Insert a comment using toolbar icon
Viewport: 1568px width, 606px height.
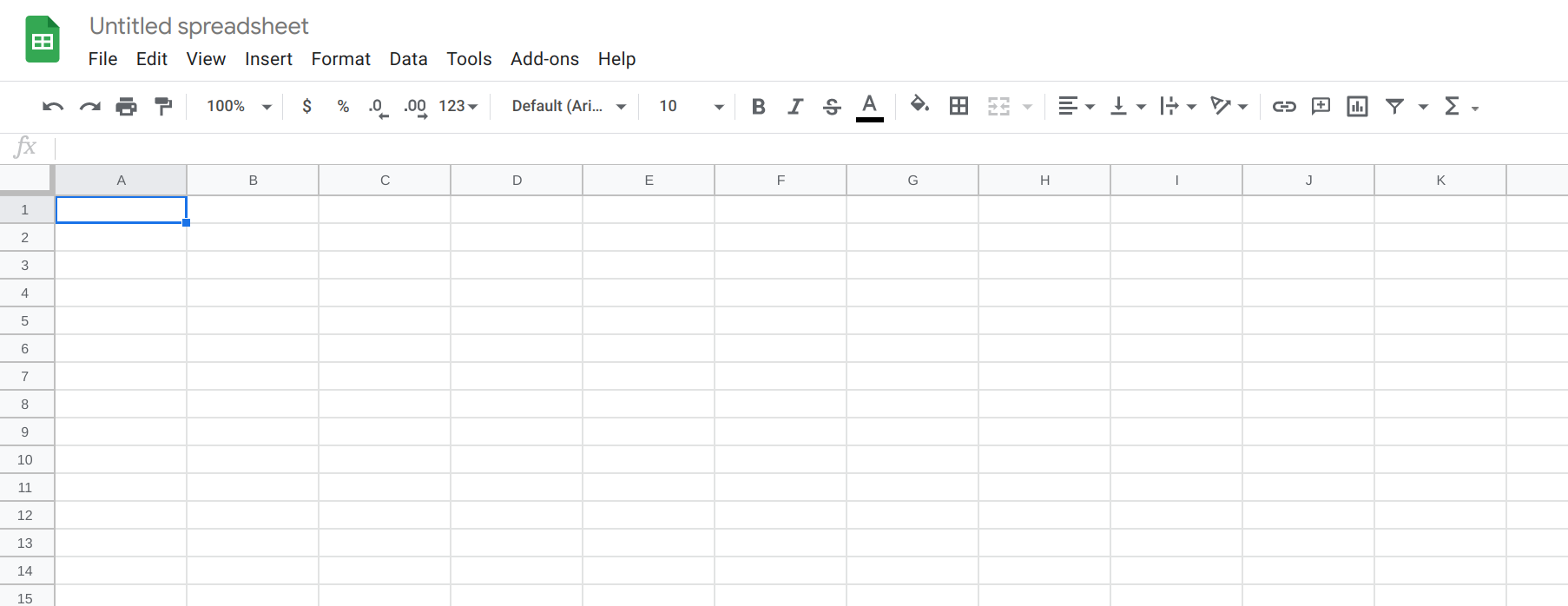pos(1321,107)
